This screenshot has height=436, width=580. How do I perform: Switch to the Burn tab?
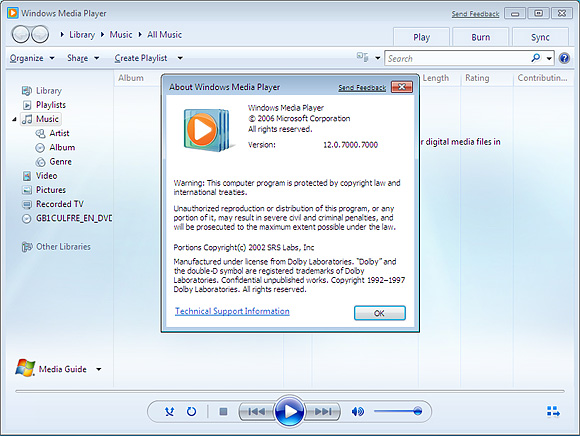click(480, 37)
